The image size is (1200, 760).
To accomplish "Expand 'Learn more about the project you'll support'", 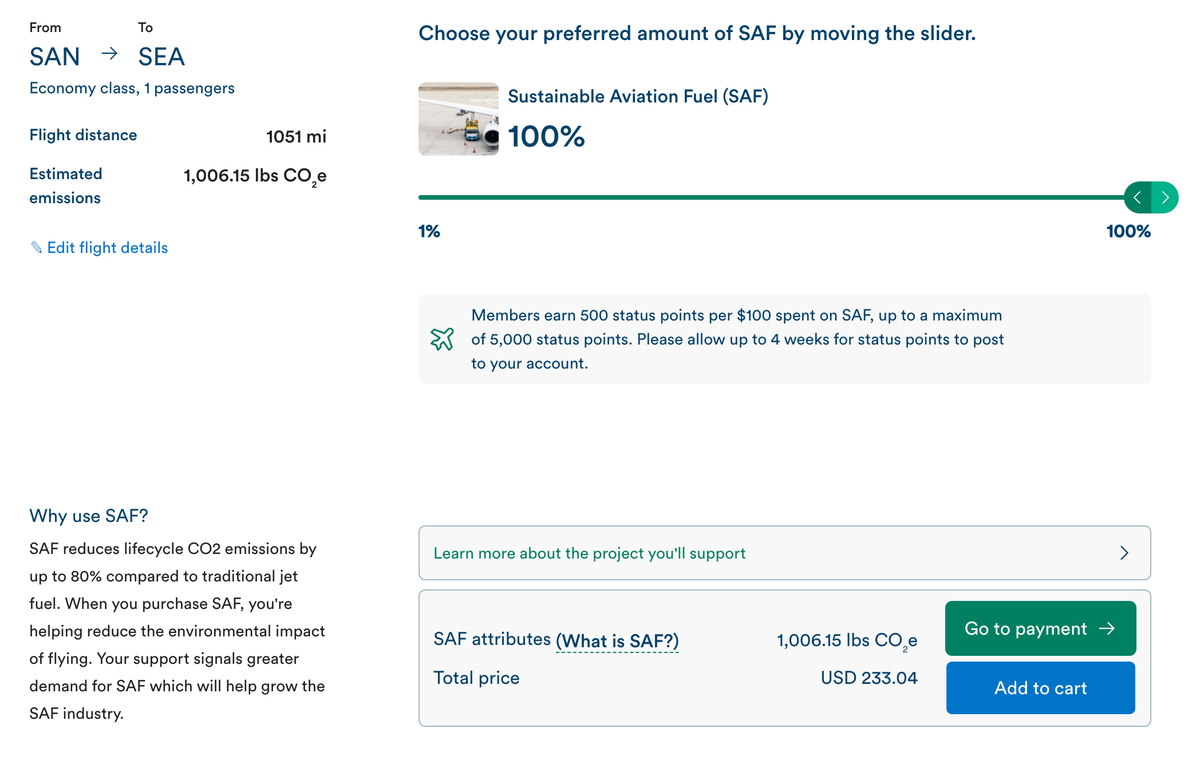I will click(x=590, y=553).
